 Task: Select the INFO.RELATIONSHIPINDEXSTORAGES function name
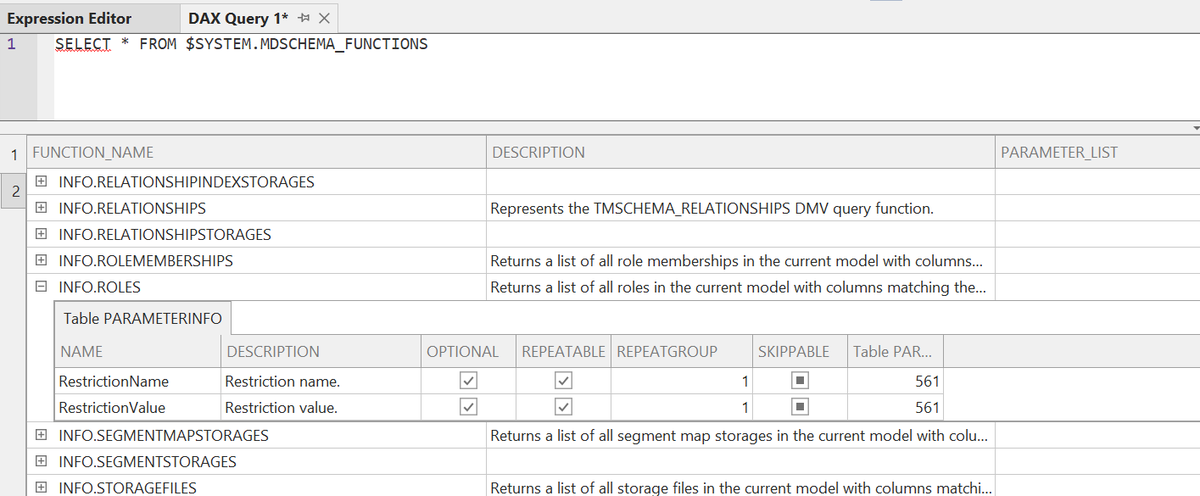click(x=187, y=182)
